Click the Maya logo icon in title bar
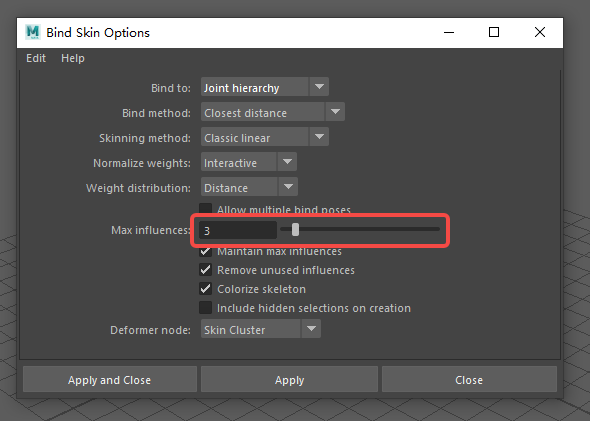Screen dimensions: 590x421 coord(33,32)
